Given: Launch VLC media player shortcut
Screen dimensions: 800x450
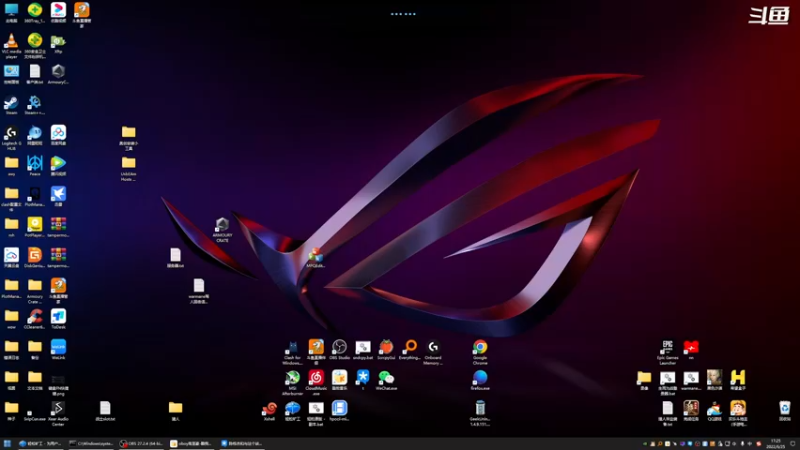Looking at the screenshot, I should [x=11, y=40].
